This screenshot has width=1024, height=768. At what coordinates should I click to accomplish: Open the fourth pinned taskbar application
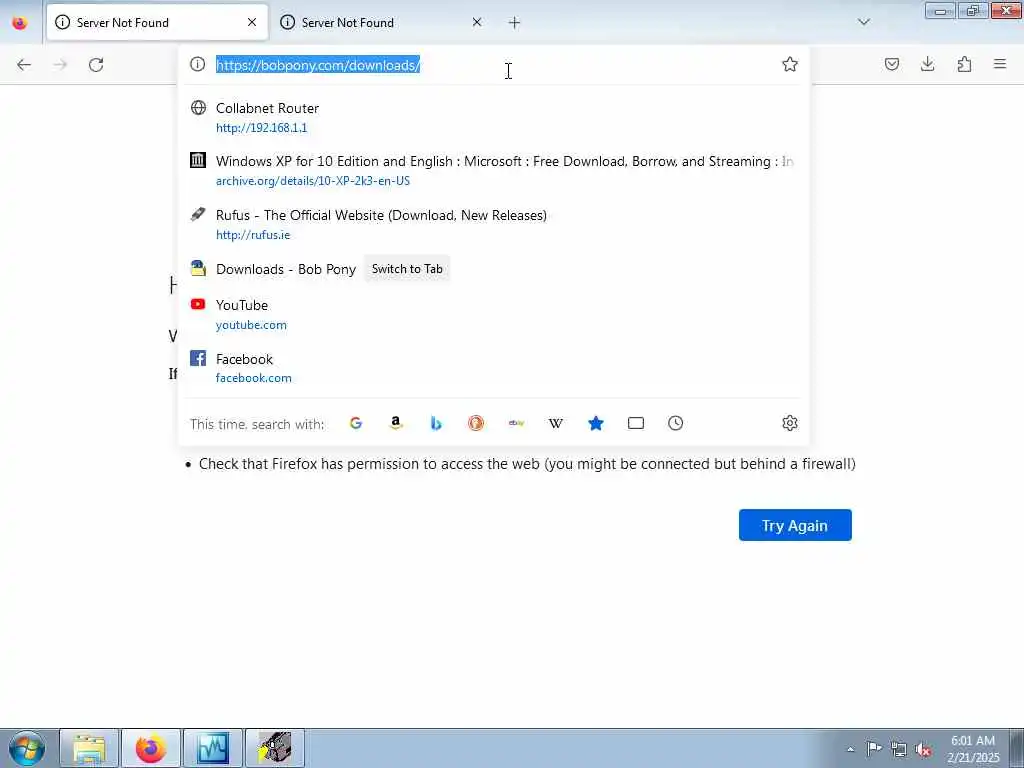point(275,748)
